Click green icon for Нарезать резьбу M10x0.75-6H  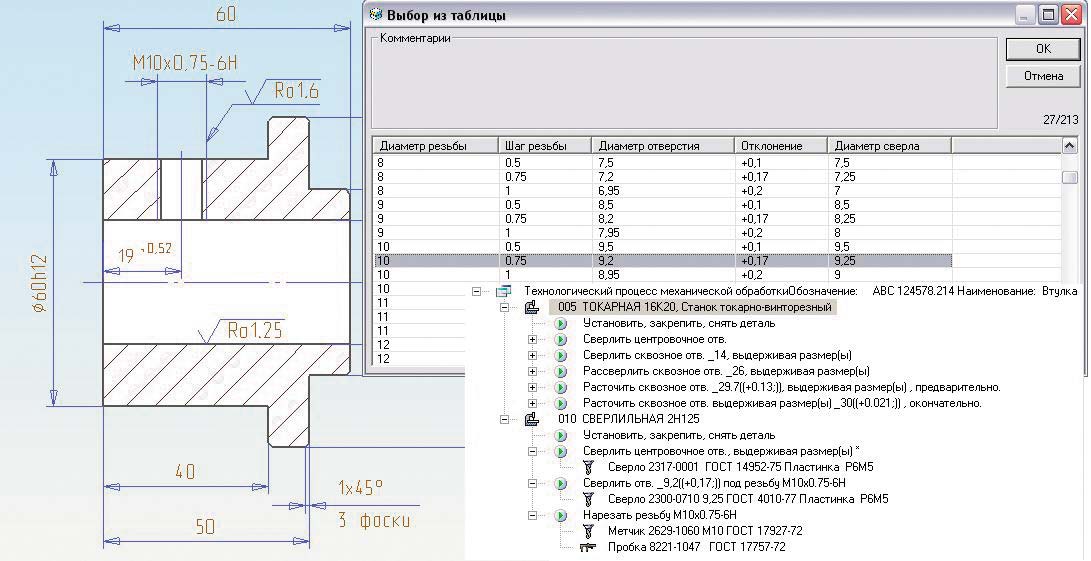pos(560,516)
